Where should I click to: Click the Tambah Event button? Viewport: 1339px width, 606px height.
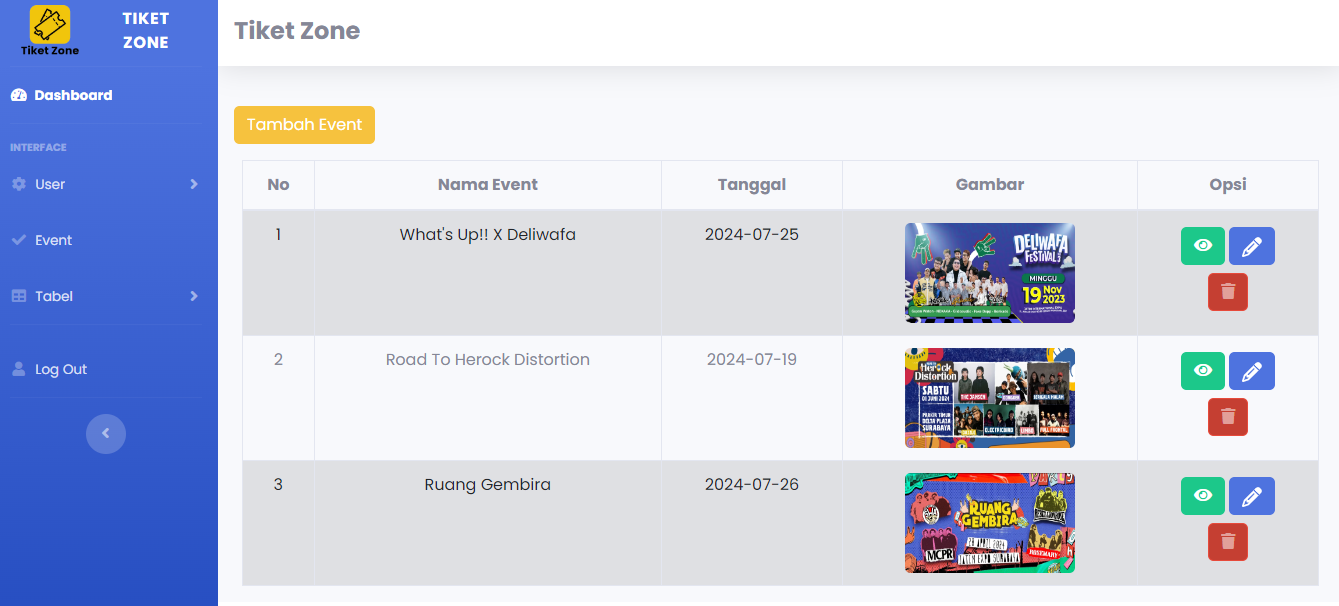pyautogui.click(x=304, y=125)
